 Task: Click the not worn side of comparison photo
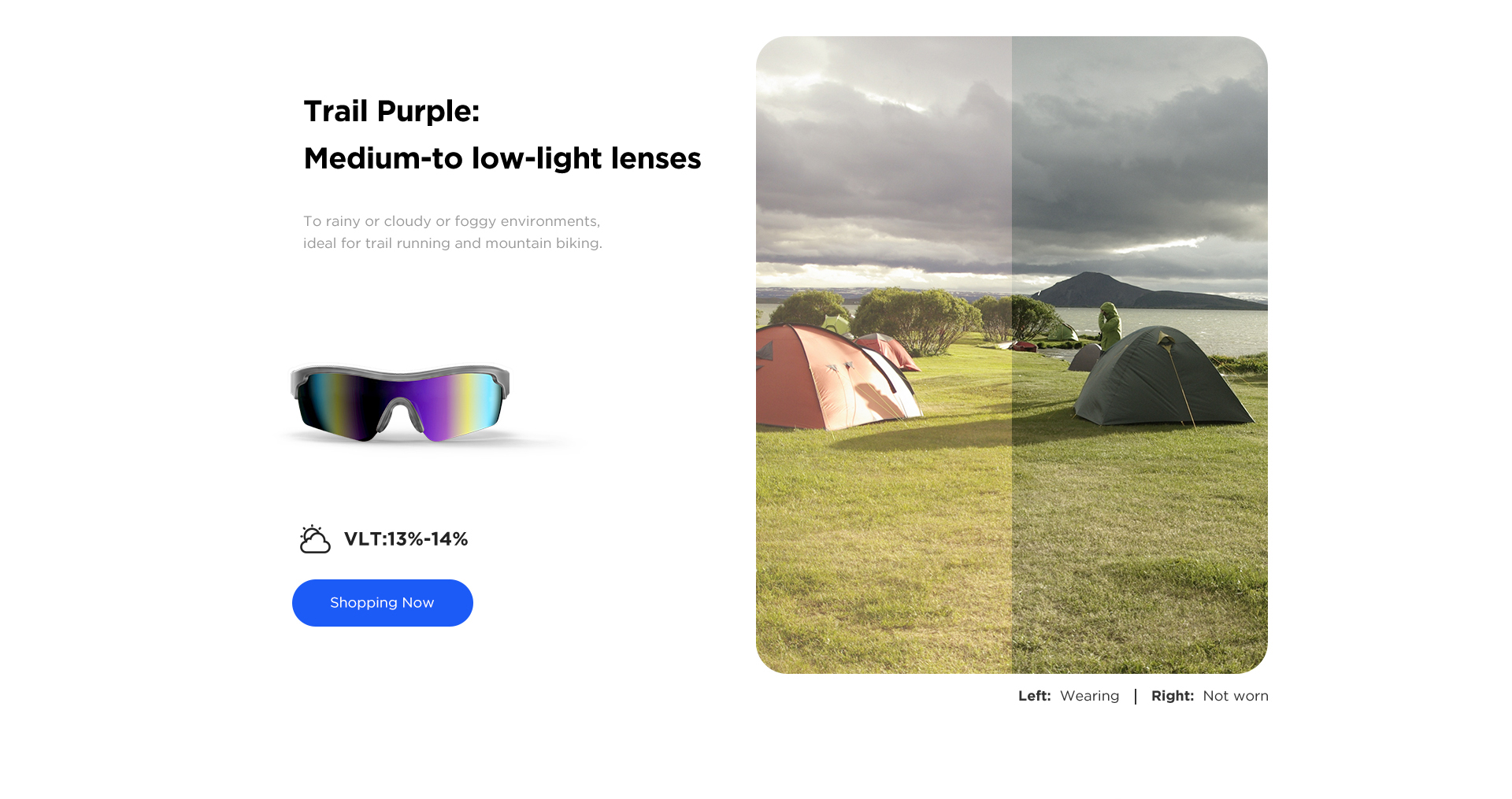point(1140,355)
